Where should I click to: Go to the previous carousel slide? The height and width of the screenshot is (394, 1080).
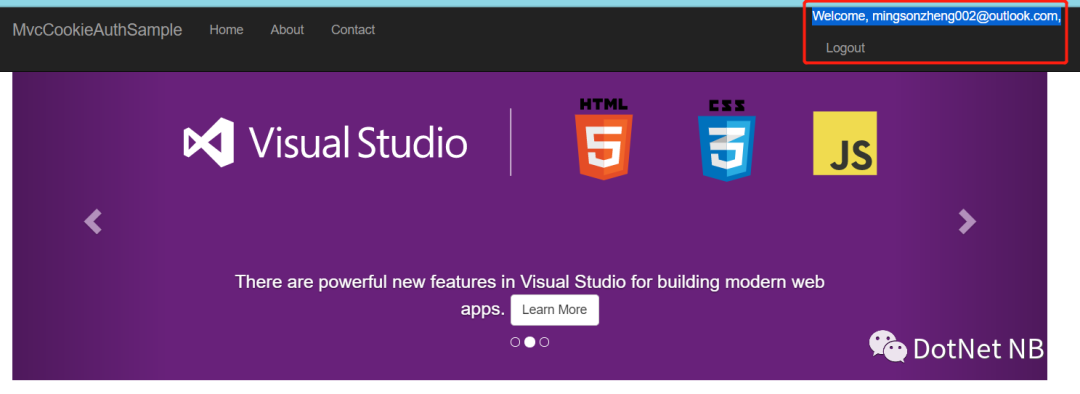92,222
